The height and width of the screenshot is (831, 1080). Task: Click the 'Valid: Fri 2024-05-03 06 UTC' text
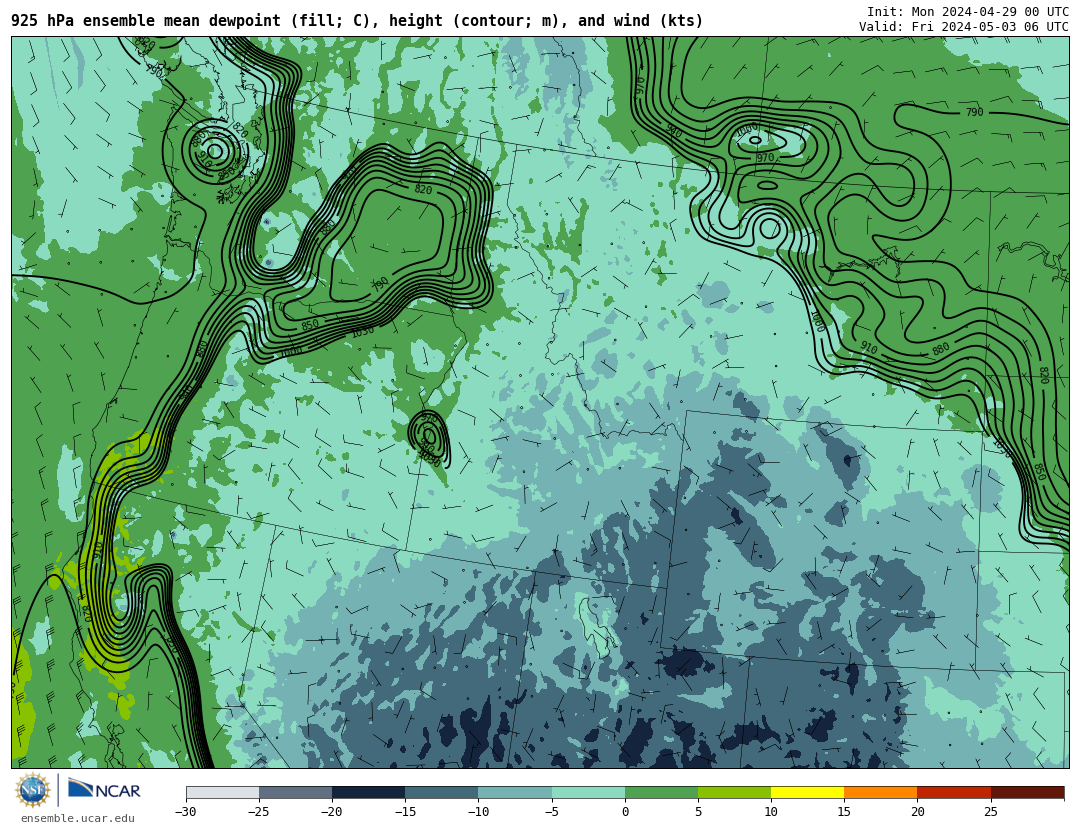click(x=964, y=26)
